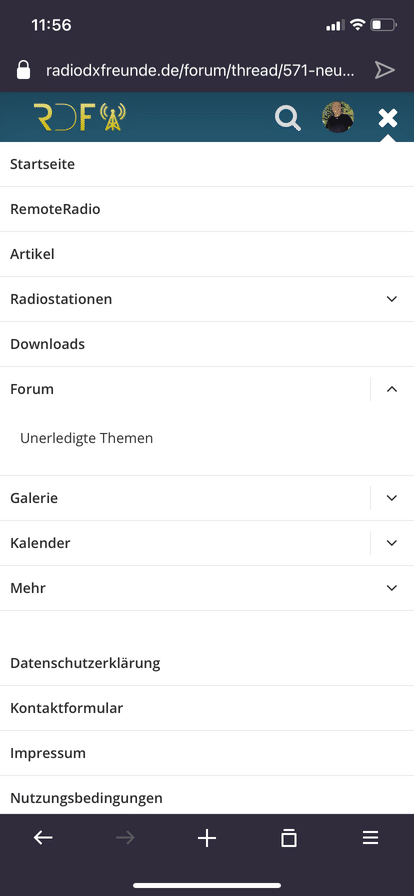Collapse the Forum submenu chevron
The height and width of the screenshot is (896, 414).
pyautogui.click(x=392, y=389)
